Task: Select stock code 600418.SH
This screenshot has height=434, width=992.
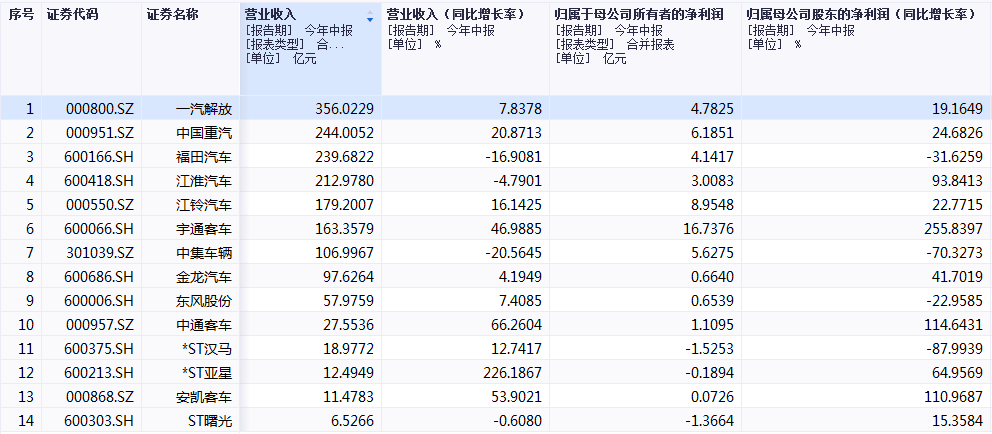Action: point(99,181)
